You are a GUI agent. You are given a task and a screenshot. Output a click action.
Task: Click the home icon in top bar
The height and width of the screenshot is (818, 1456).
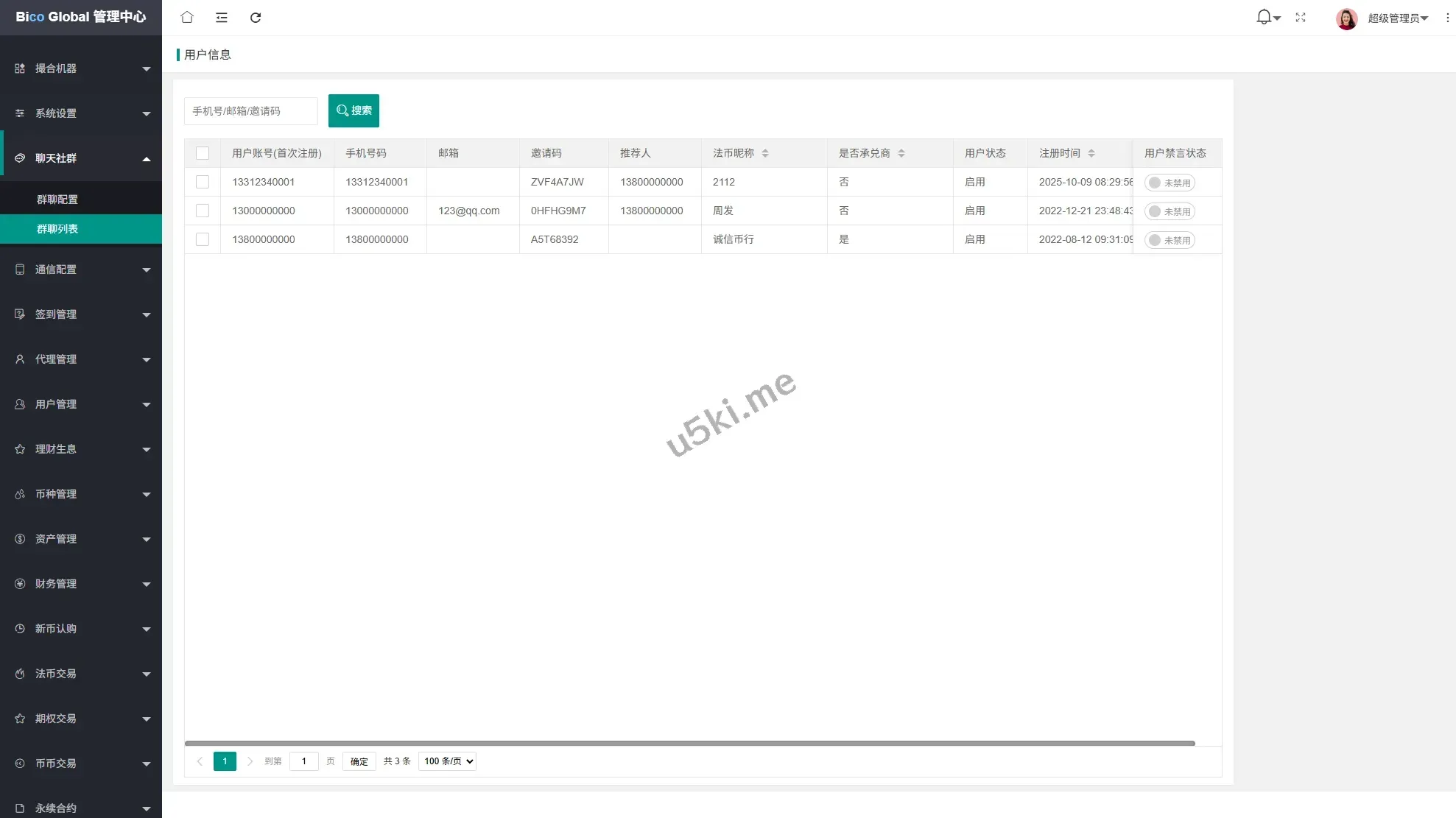coord(187,17)
